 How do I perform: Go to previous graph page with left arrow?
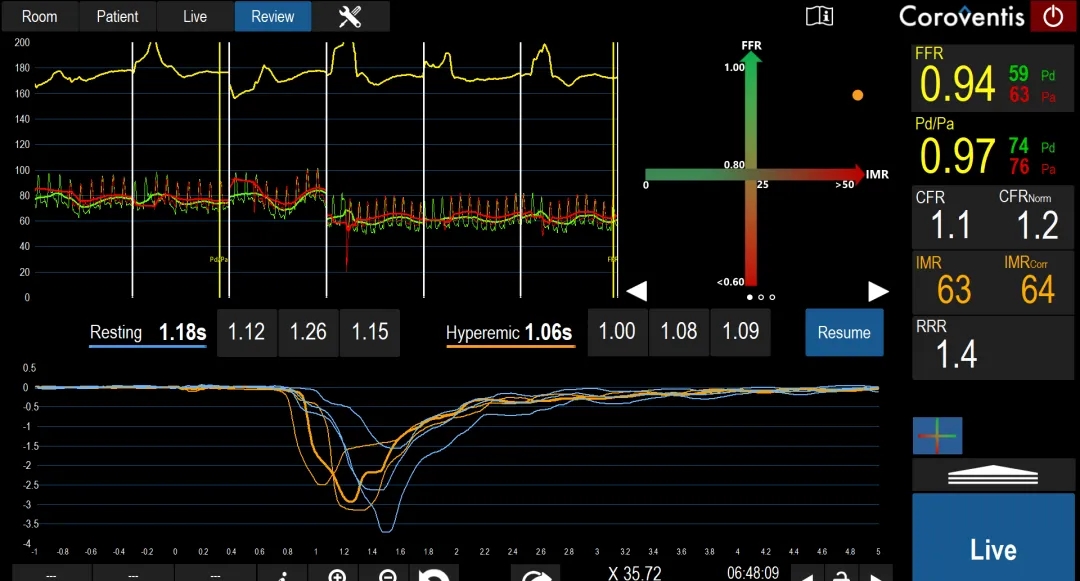(x=636, y=291)
